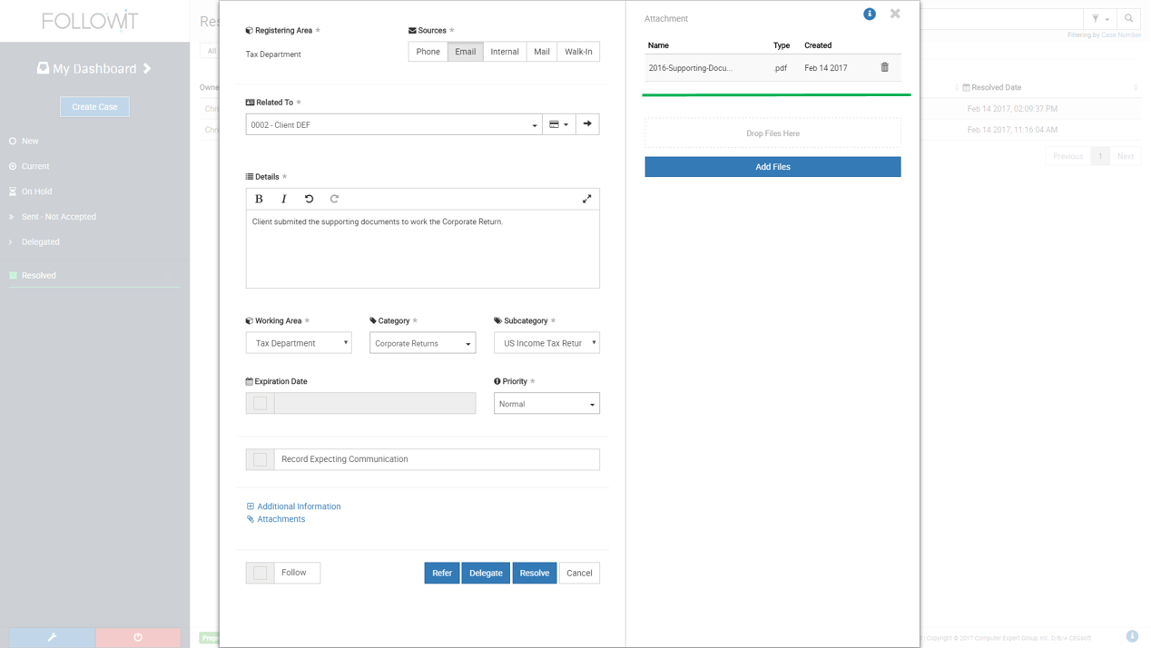Open the Priority dropdown set to Normal

click(546, 404)
